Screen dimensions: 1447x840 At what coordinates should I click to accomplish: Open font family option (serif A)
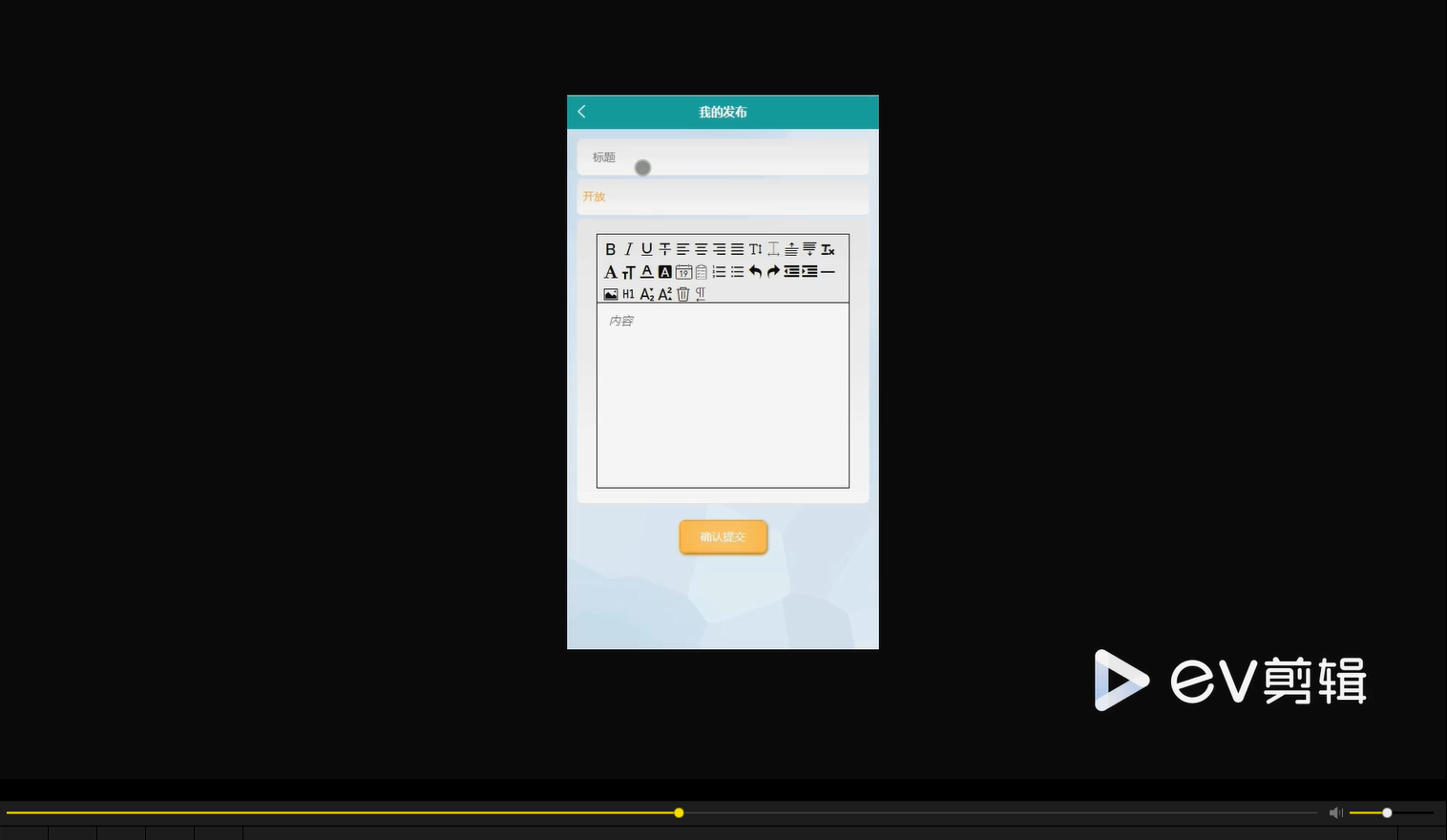[611, 272]
